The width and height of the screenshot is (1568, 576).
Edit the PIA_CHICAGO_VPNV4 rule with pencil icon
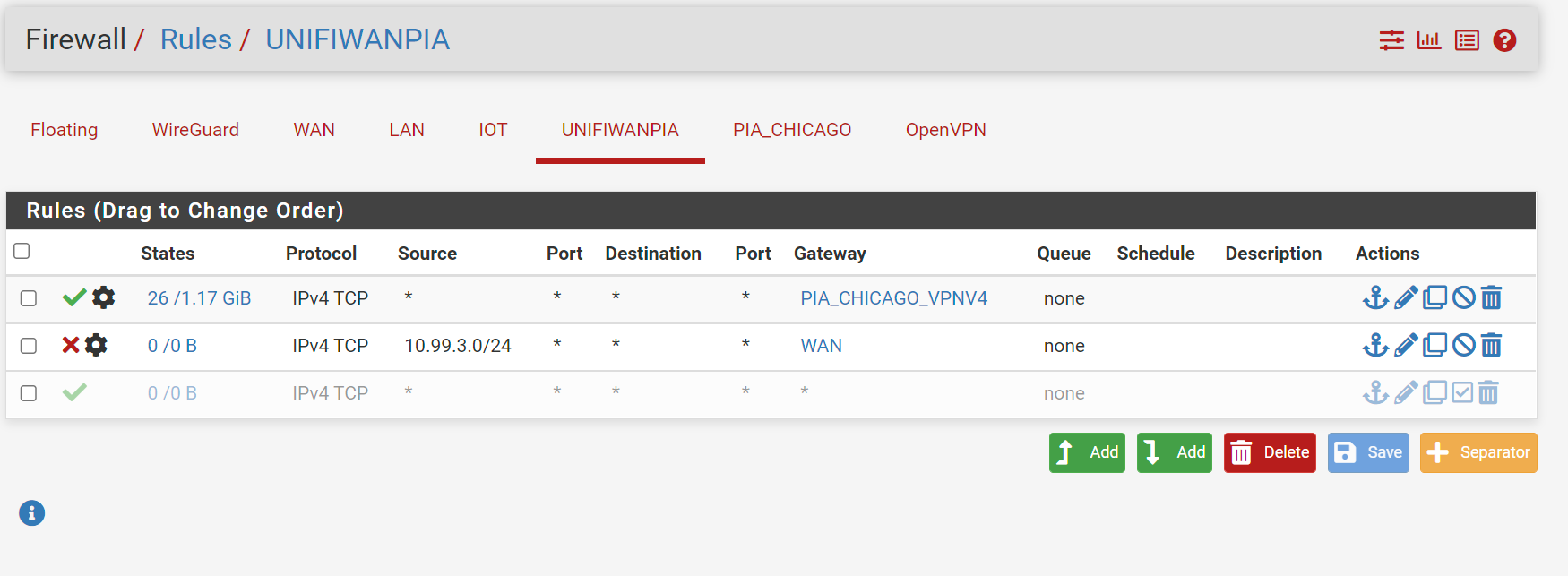pos(1406,297)
